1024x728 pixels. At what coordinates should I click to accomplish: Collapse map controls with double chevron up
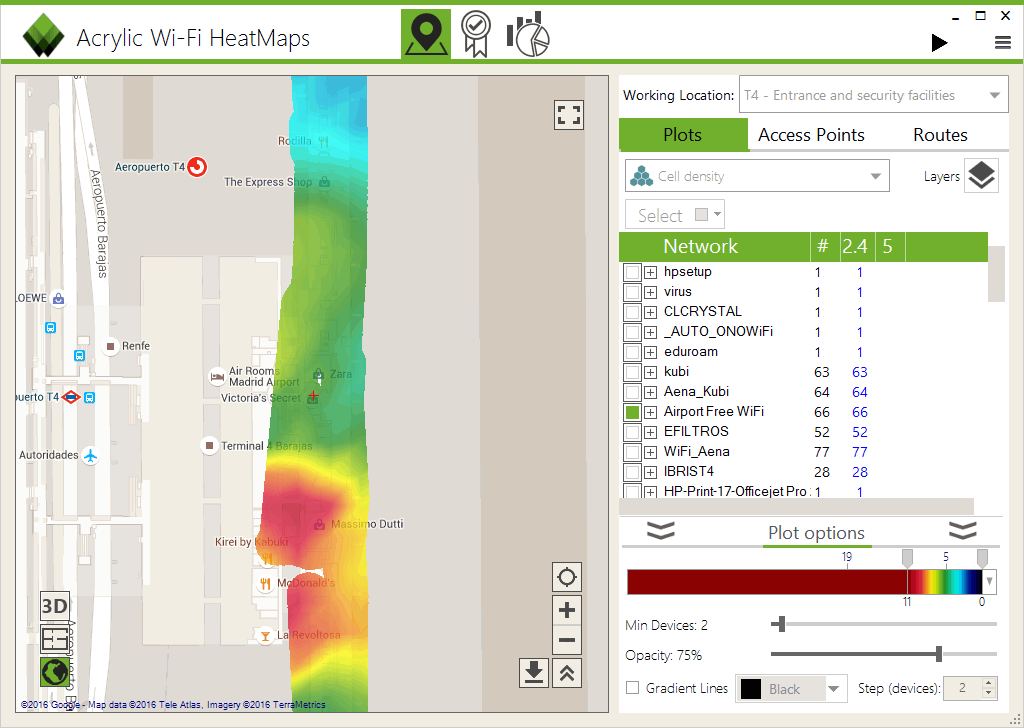click(567, 673)
